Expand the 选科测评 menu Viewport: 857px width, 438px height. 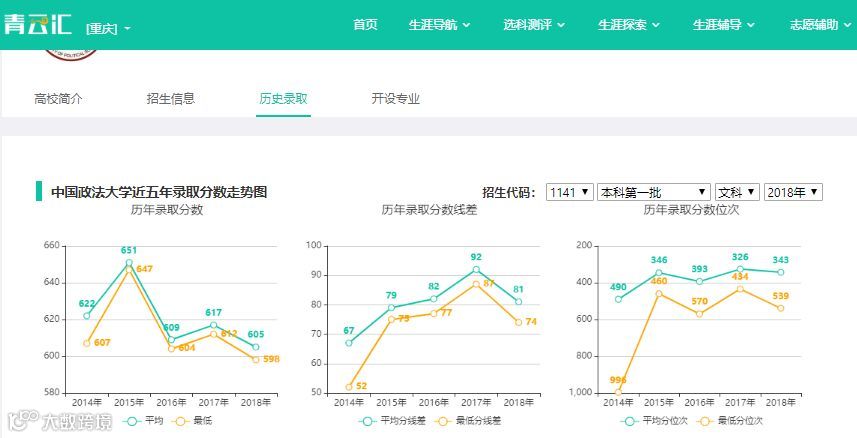click(x=534, y=25)
